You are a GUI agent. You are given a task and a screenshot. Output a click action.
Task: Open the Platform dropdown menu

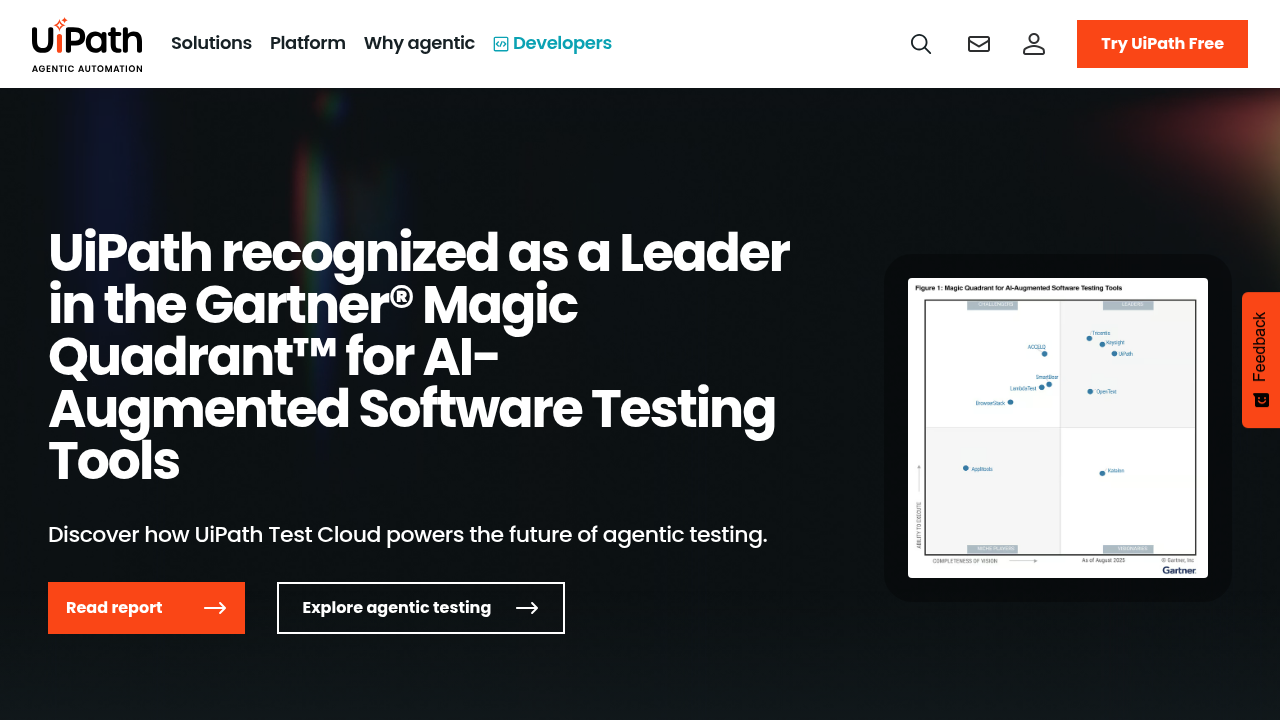coord(307,43)
